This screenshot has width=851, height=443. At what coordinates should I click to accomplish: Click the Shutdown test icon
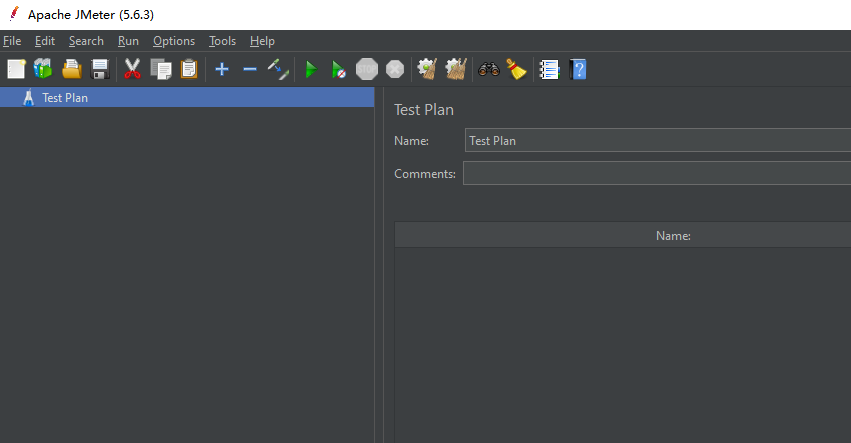tap(395, 69)
